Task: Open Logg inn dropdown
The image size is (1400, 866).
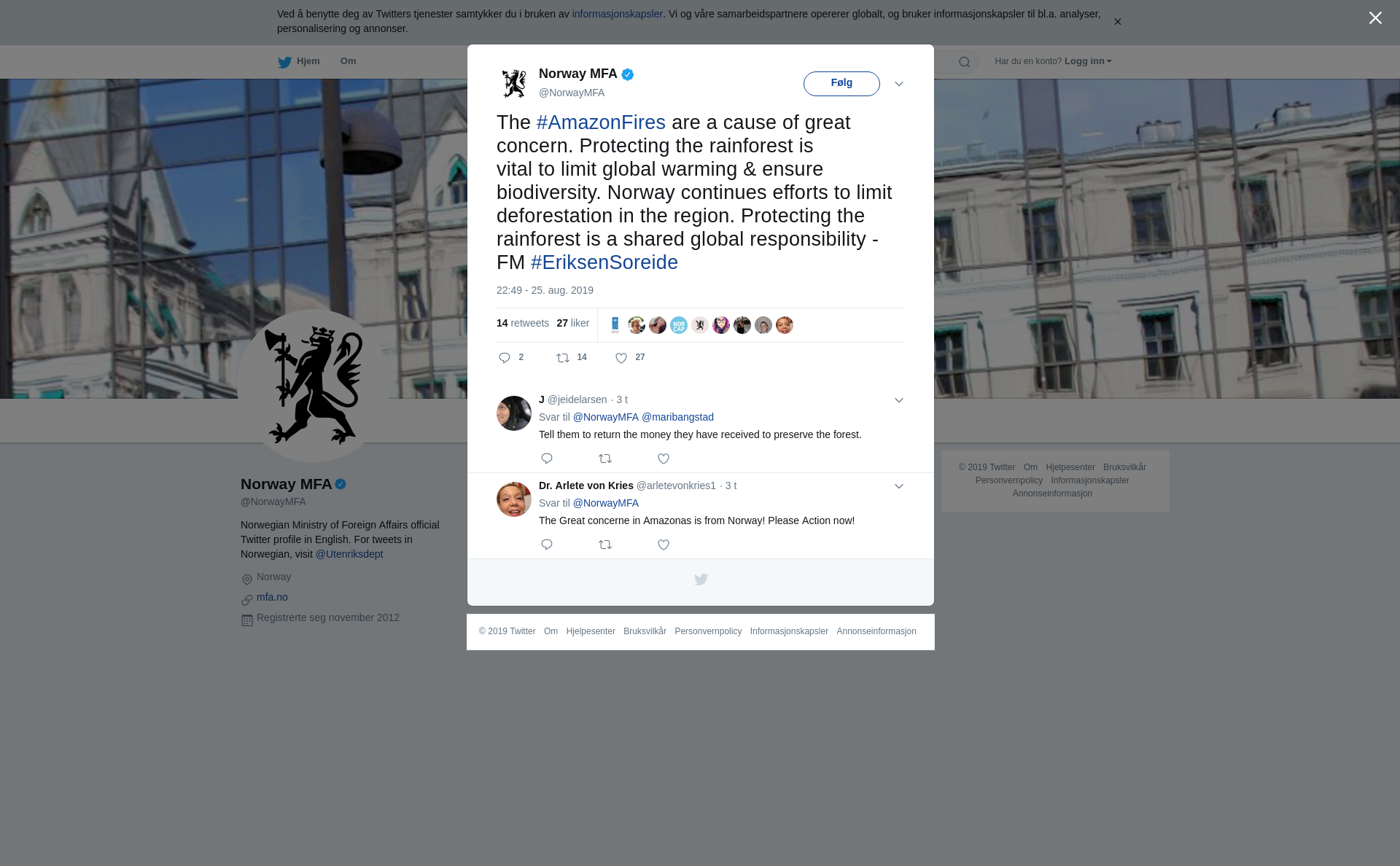Action: (x=1088, y=61)
